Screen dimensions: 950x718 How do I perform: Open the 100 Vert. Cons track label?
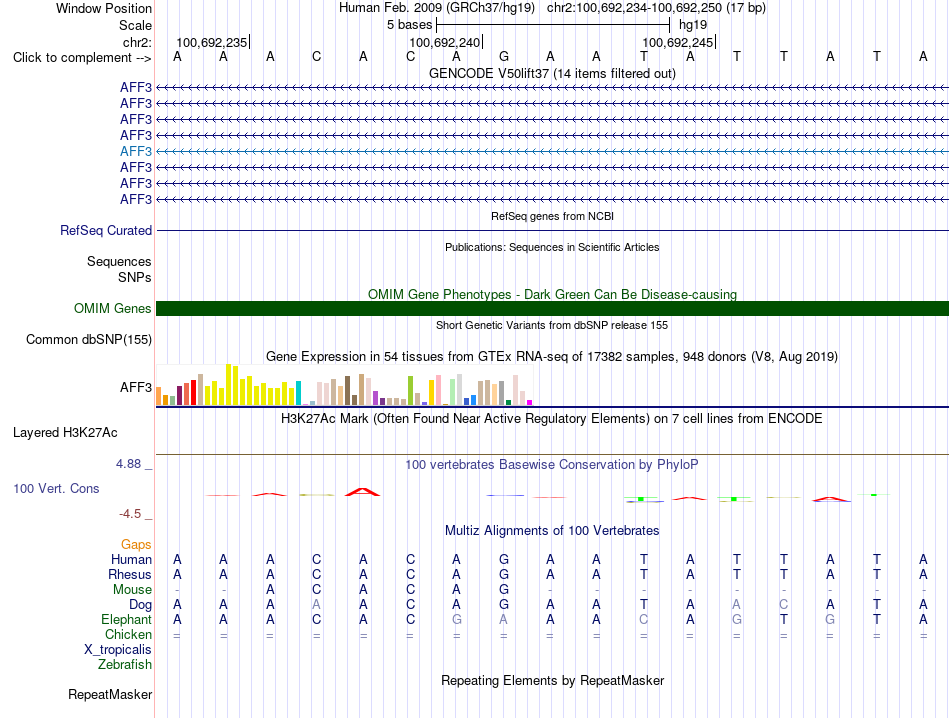56,488
